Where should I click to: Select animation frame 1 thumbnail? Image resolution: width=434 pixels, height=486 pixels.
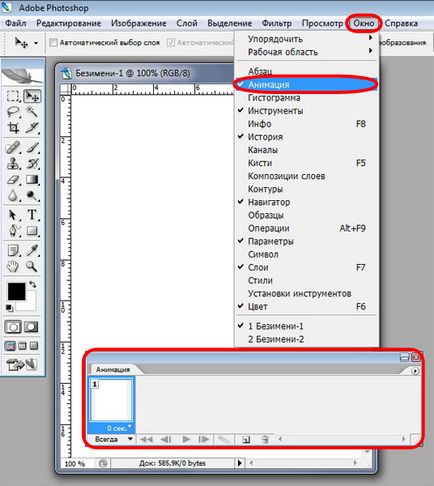click(x=111, y=401)
